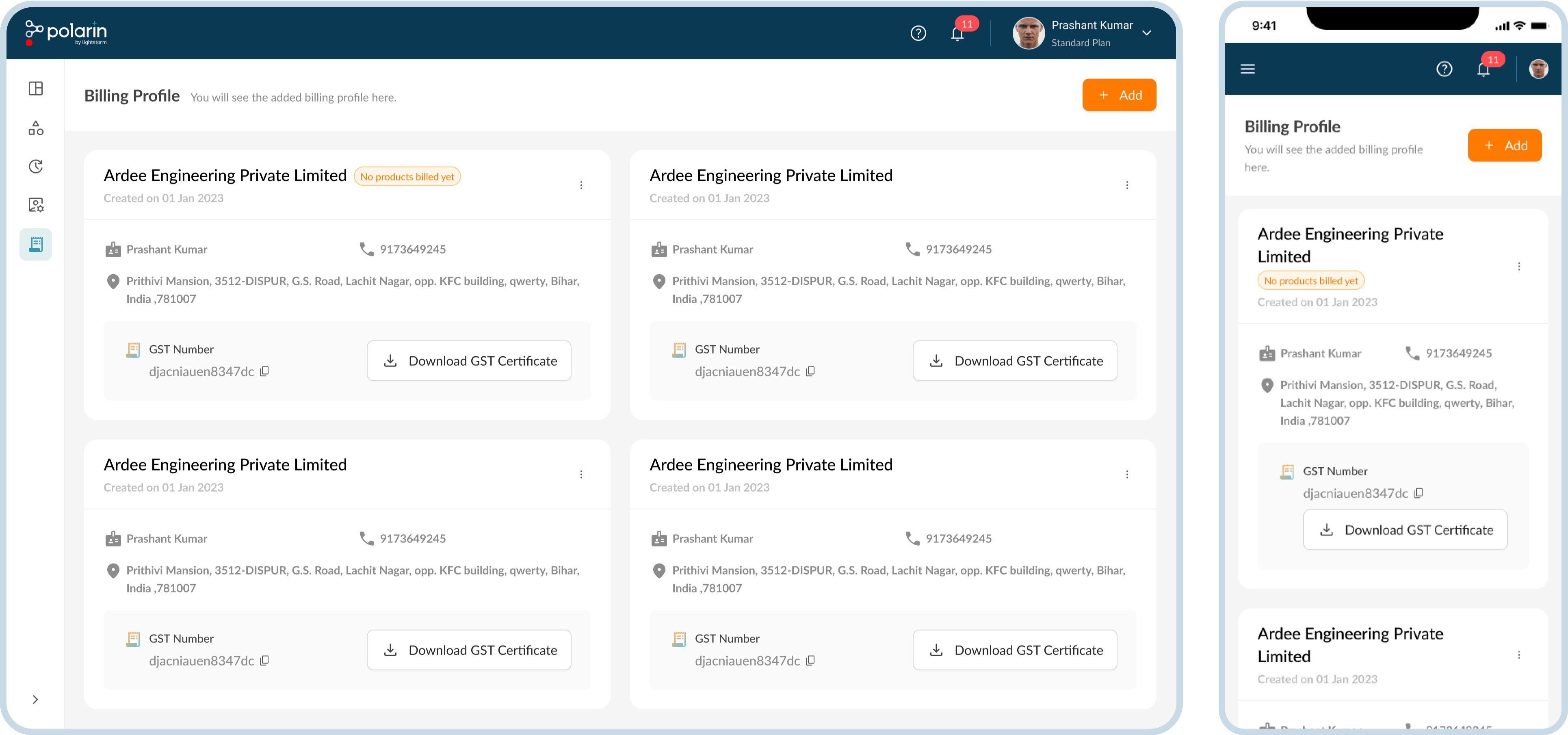Open Prashant Kumar account dropdown
1568x735 pixels.
(1146, 33)
